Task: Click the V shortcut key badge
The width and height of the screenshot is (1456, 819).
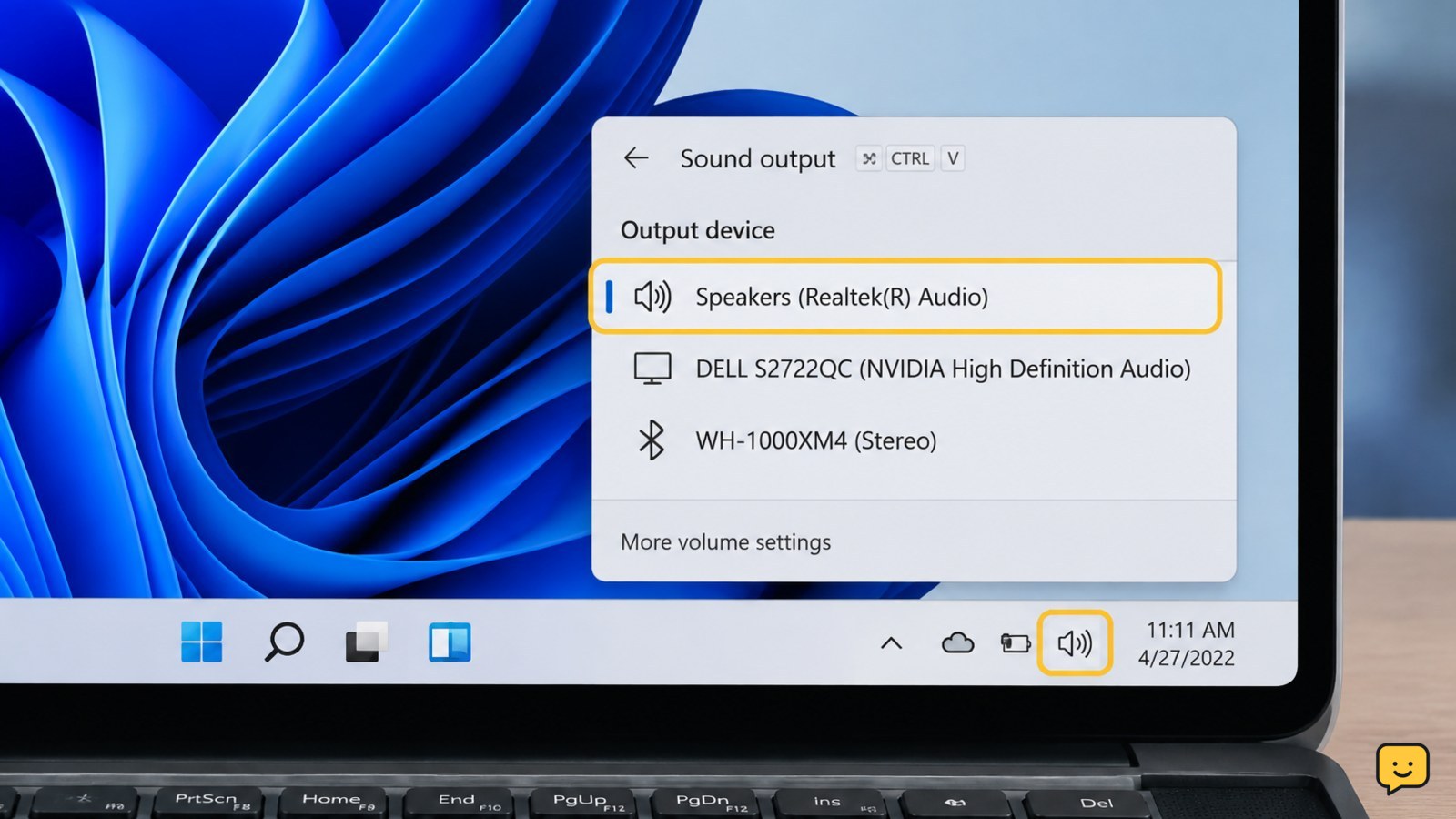Action: pyautogui.click(x=953, y=158)
